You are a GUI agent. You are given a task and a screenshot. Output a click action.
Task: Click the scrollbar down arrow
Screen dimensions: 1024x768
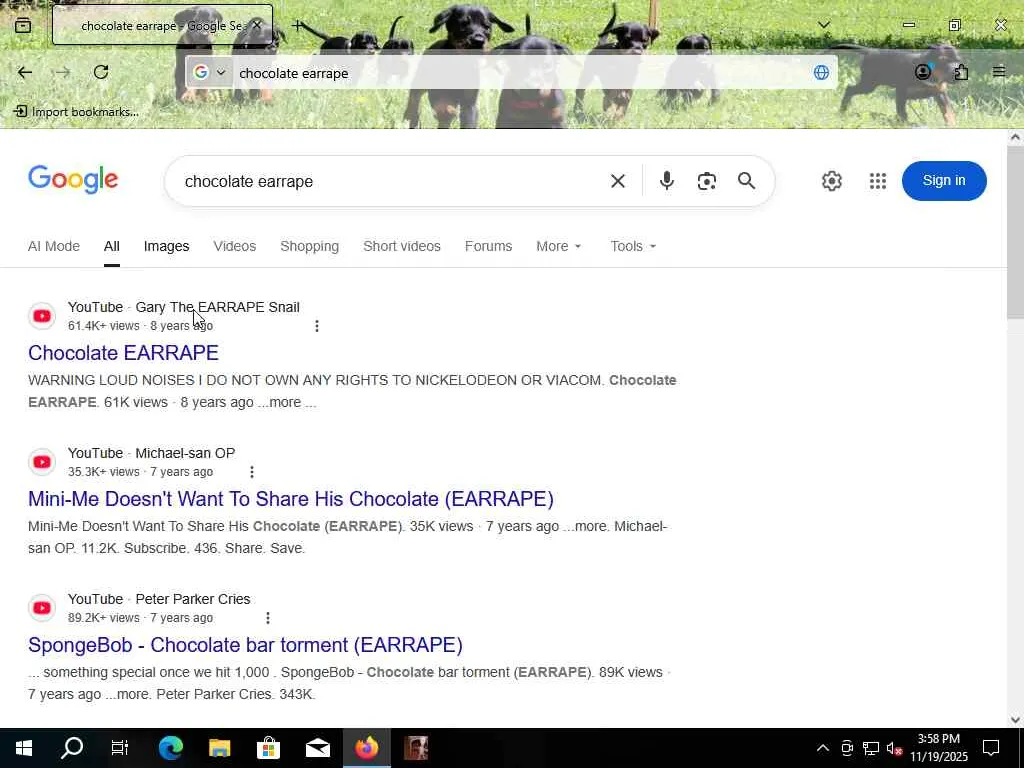point(1015,720)
